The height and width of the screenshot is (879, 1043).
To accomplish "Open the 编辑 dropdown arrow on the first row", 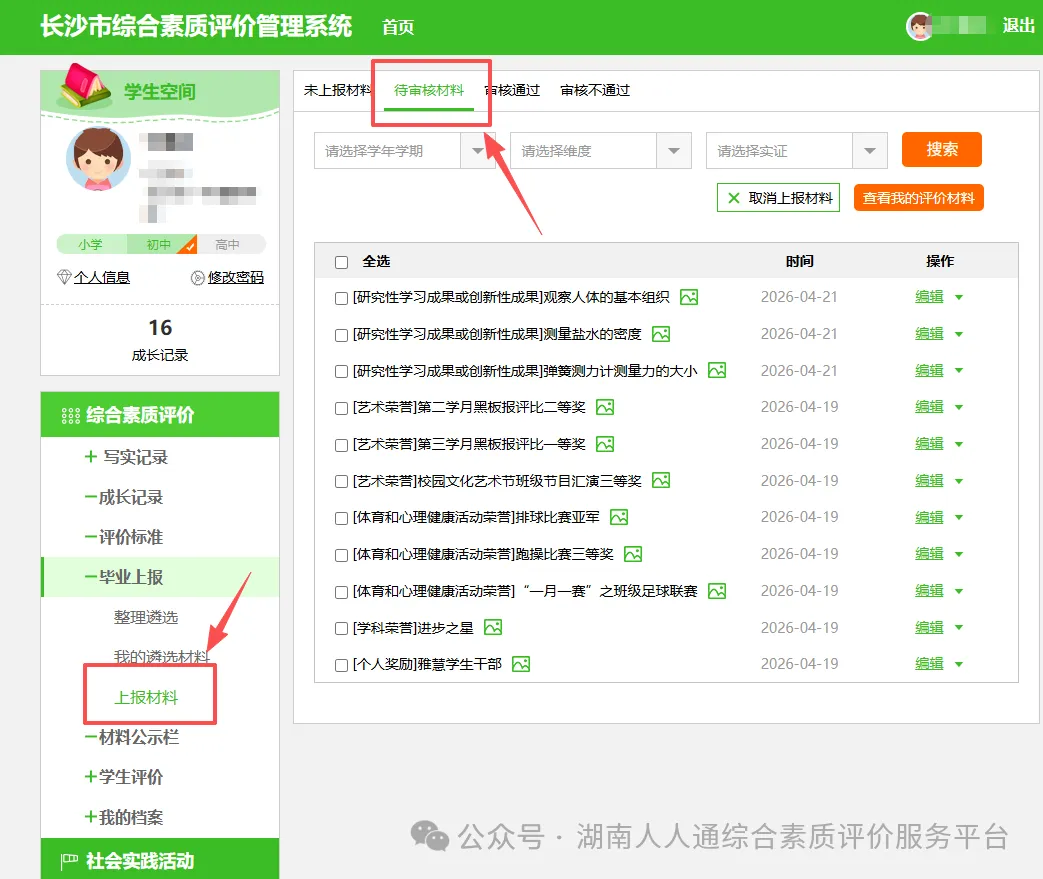I will (957, 296).
